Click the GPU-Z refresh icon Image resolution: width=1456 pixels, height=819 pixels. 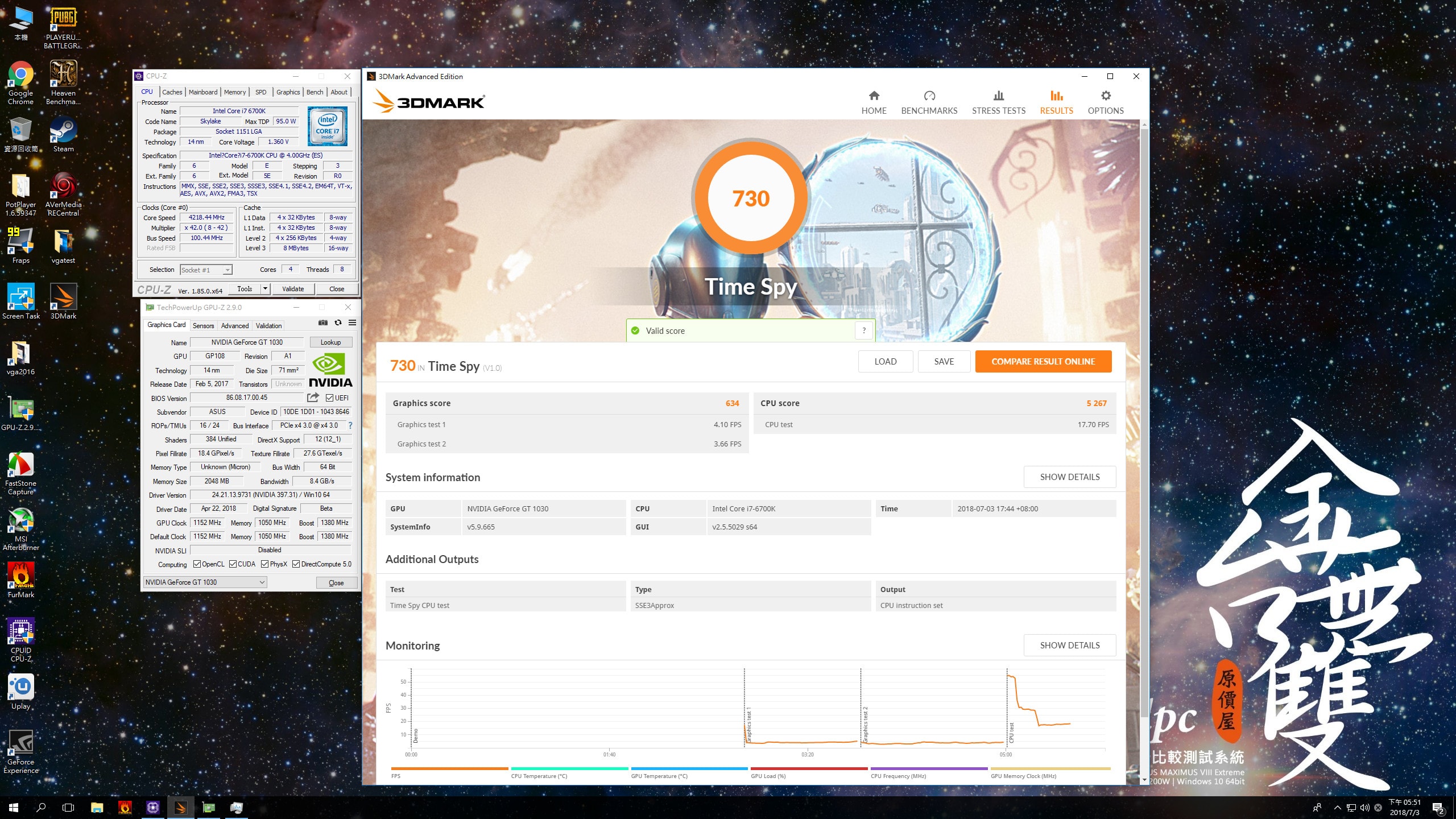pyautogui.click(x=338, y=322)
